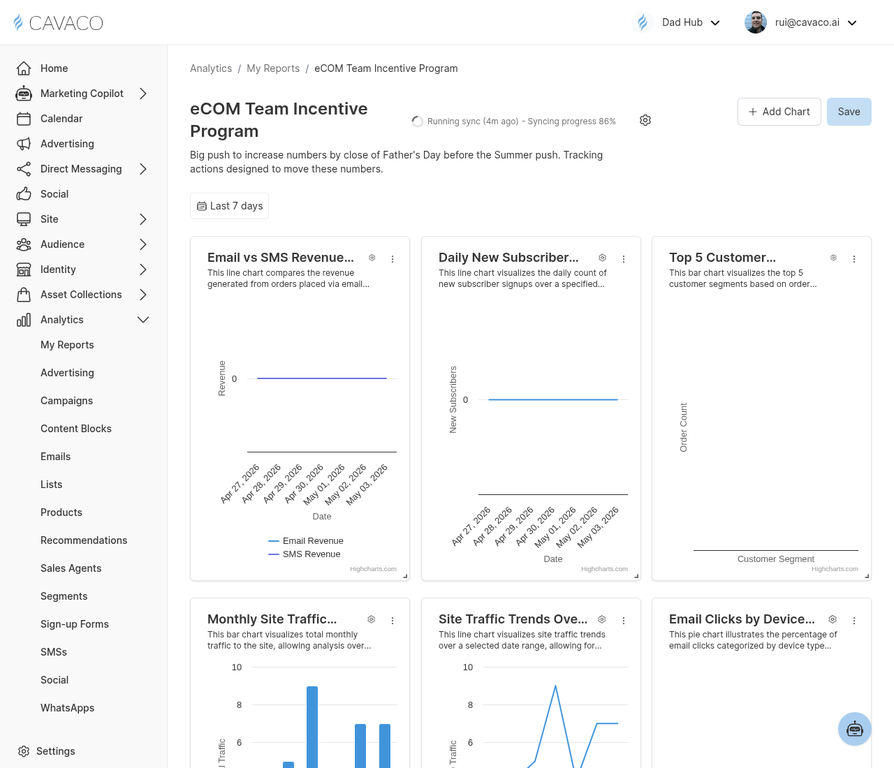Click resize handle on Daily New Subscriber card

(636, 576)
